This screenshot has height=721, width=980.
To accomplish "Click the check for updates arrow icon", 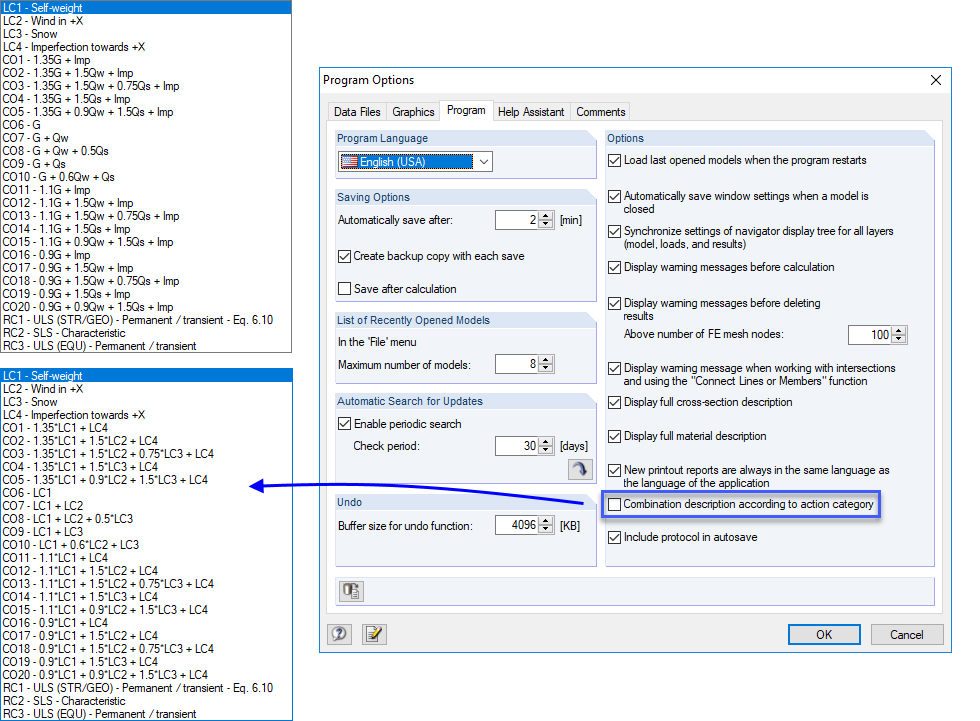I will 580,469.
